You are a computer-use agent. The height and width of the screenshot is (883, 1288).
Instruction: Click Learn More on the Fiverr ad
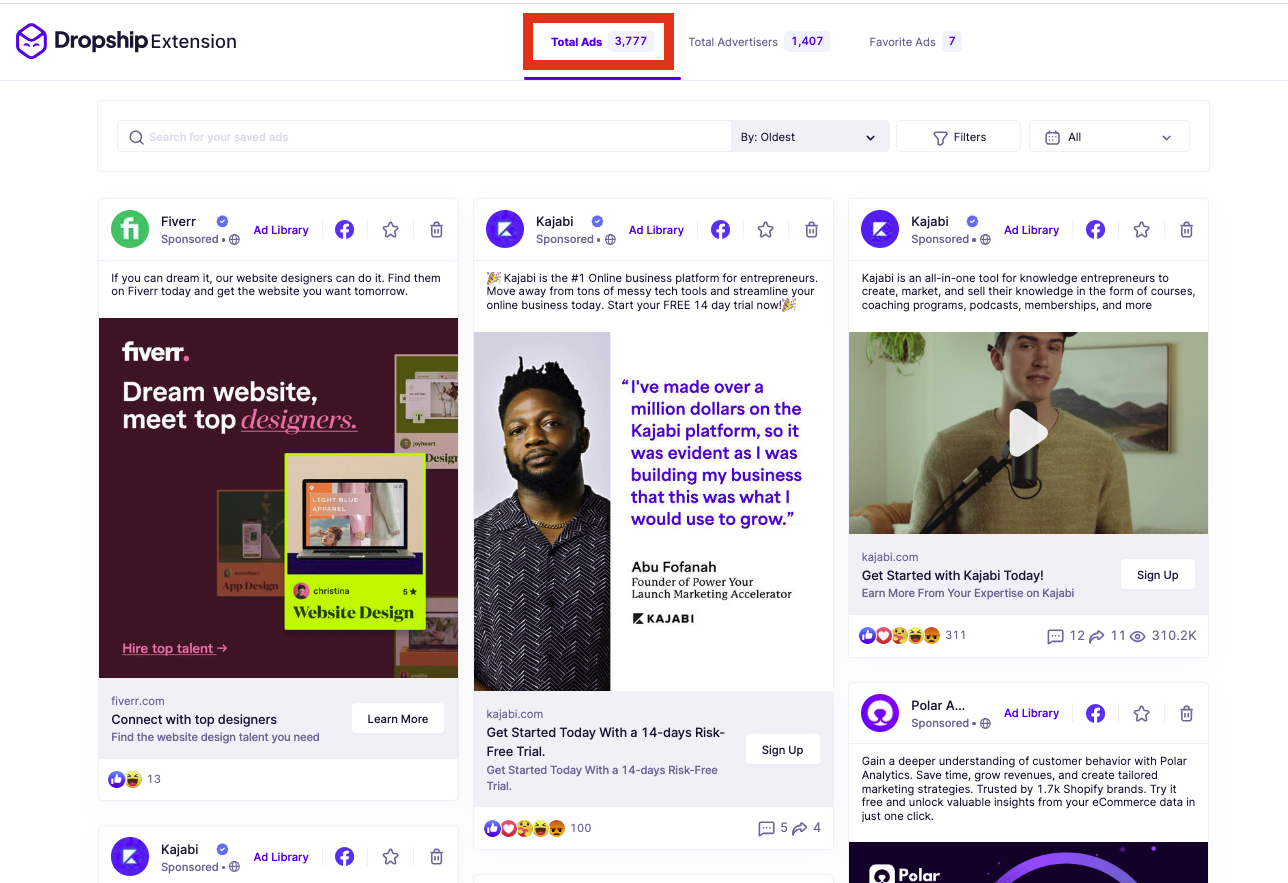coord(397,718)
